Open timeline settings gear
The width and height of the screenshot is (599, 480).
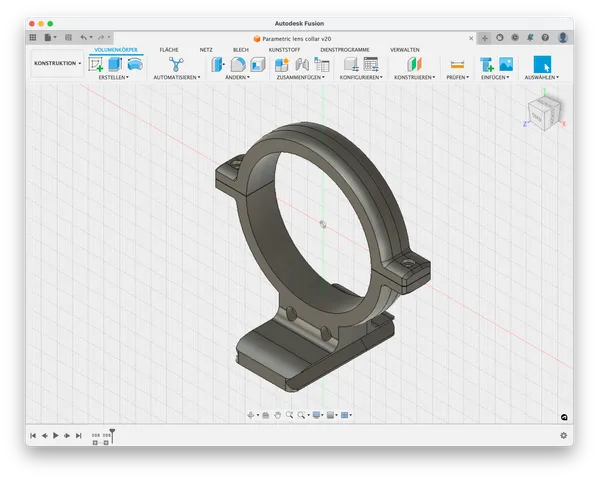[x=563, y=435]
